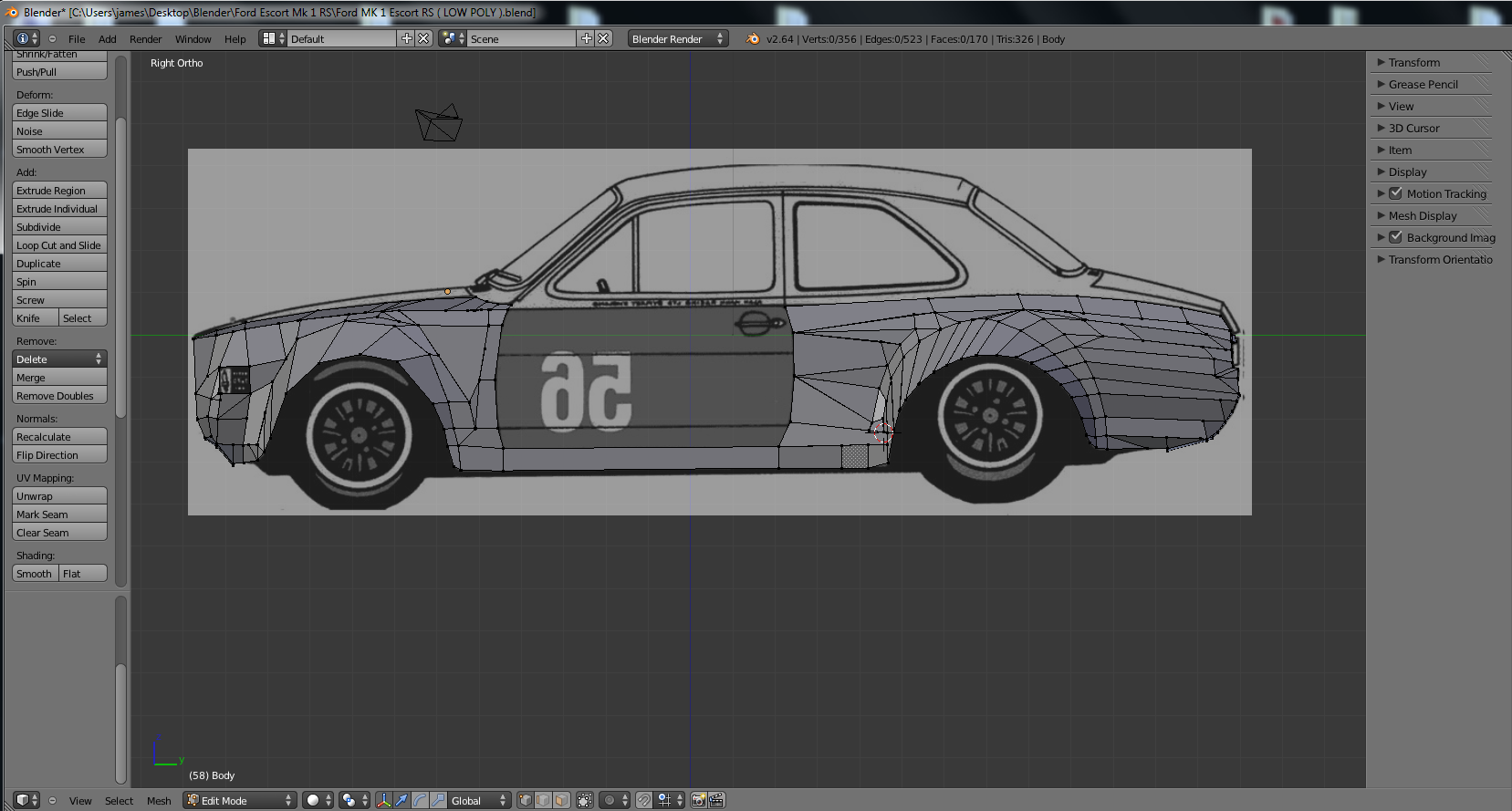1512x811 pixels.
Task: Click the Loop Cut and Slide button
Action: pyautogui.click(x=59, y=244)
